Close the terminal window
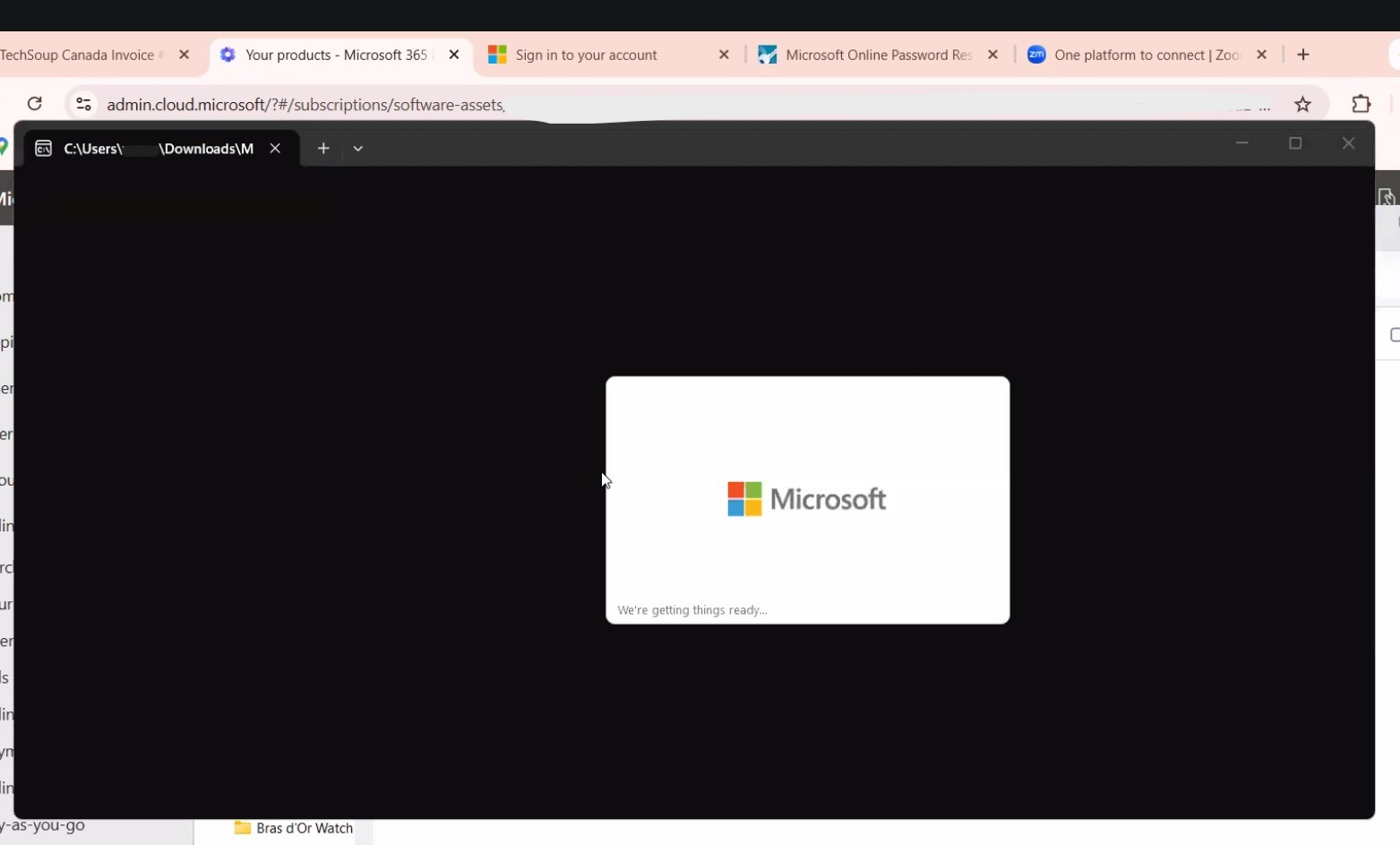The image size is (1400, 845). point(1348,143)
